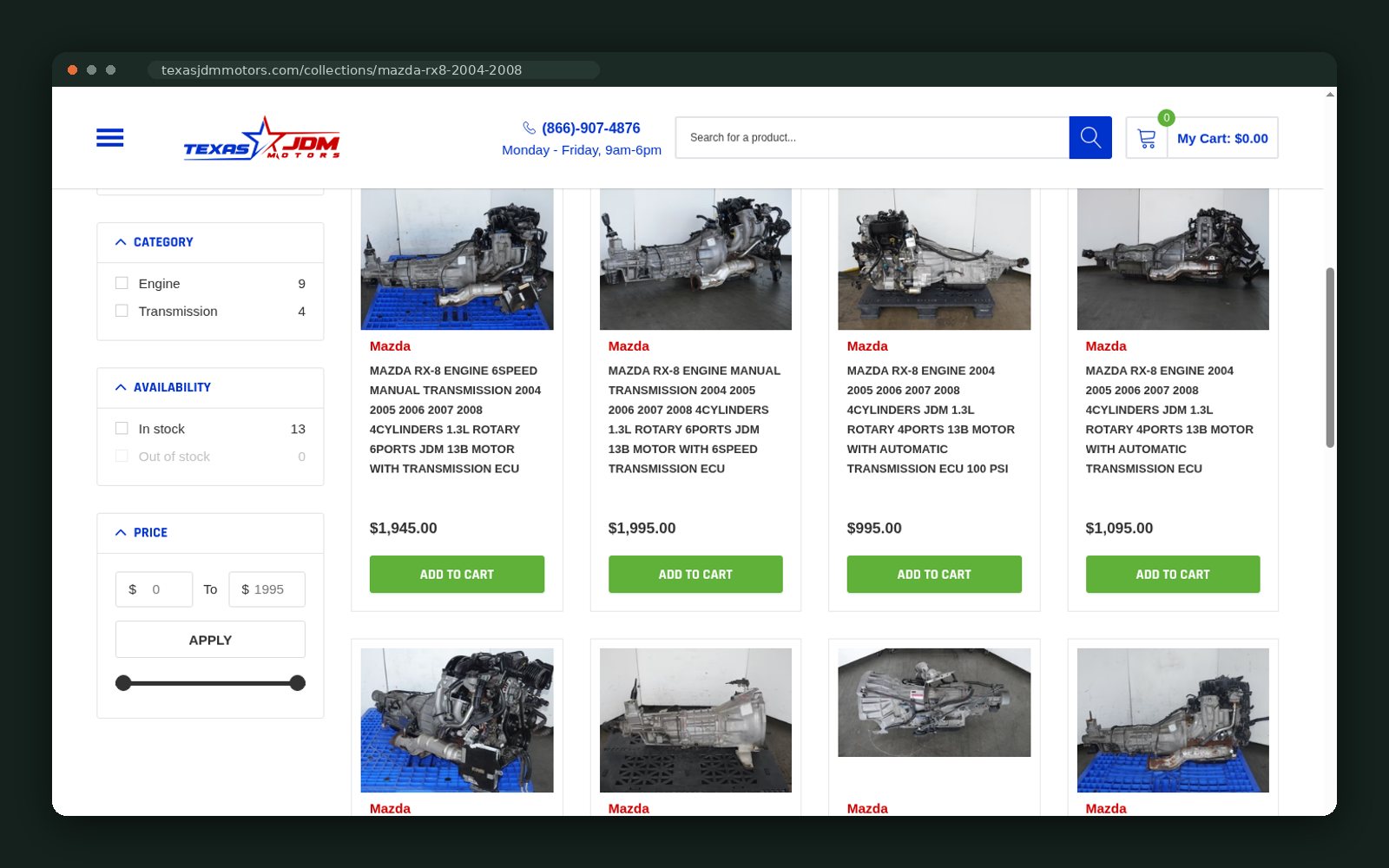Check the Transmission category checkbox
Viewport: 1389px width, 868px height.
coord(122,311)
